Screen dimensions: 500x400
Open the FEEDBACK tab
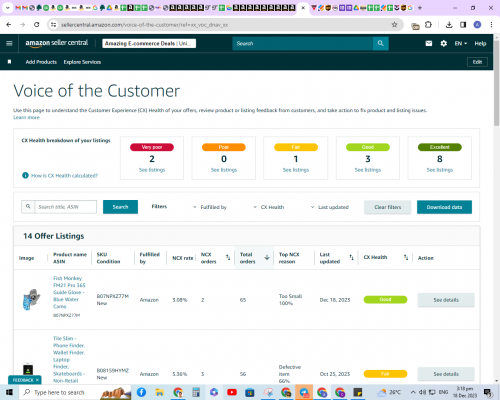[23, 380]
